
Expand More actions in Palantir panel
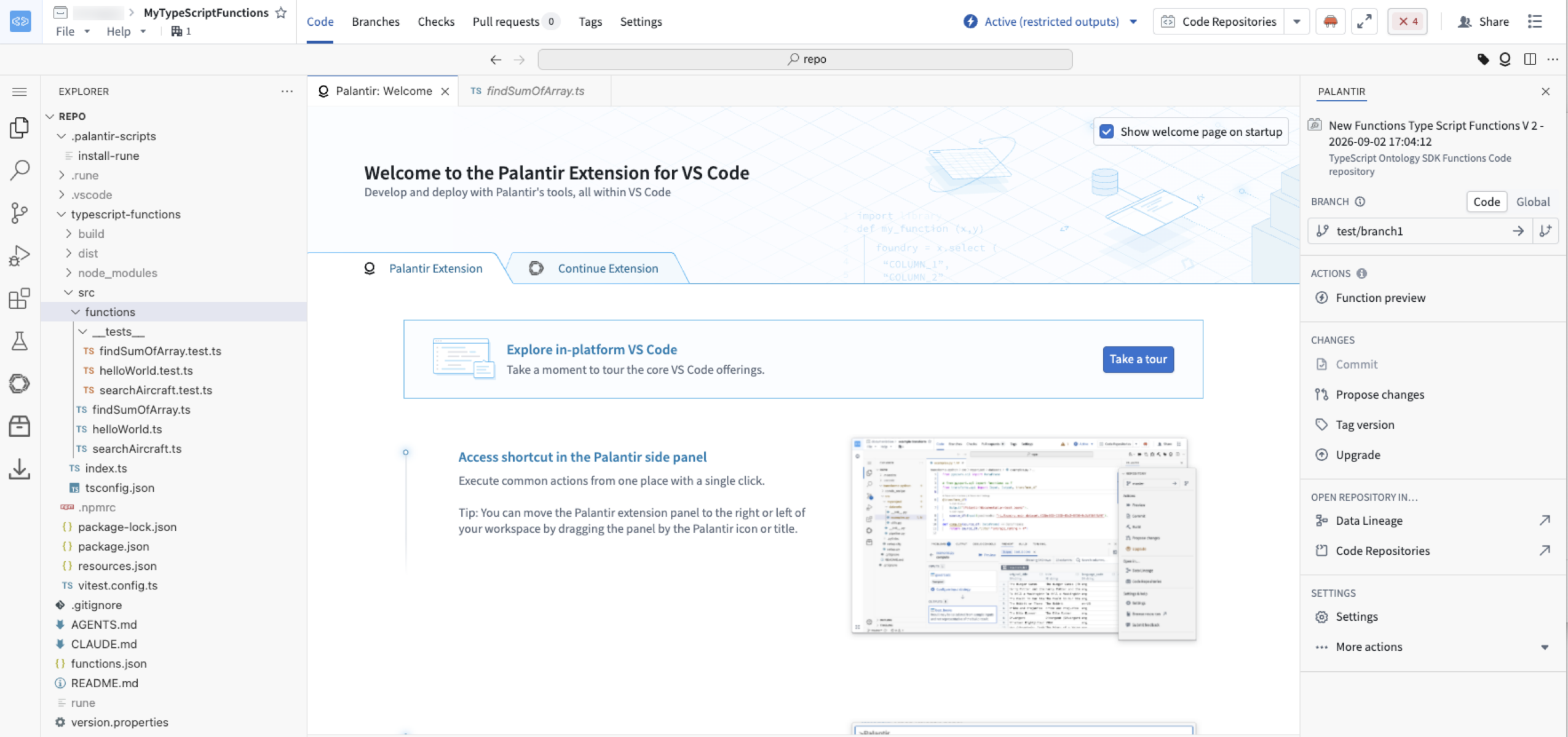(1544, 647)
